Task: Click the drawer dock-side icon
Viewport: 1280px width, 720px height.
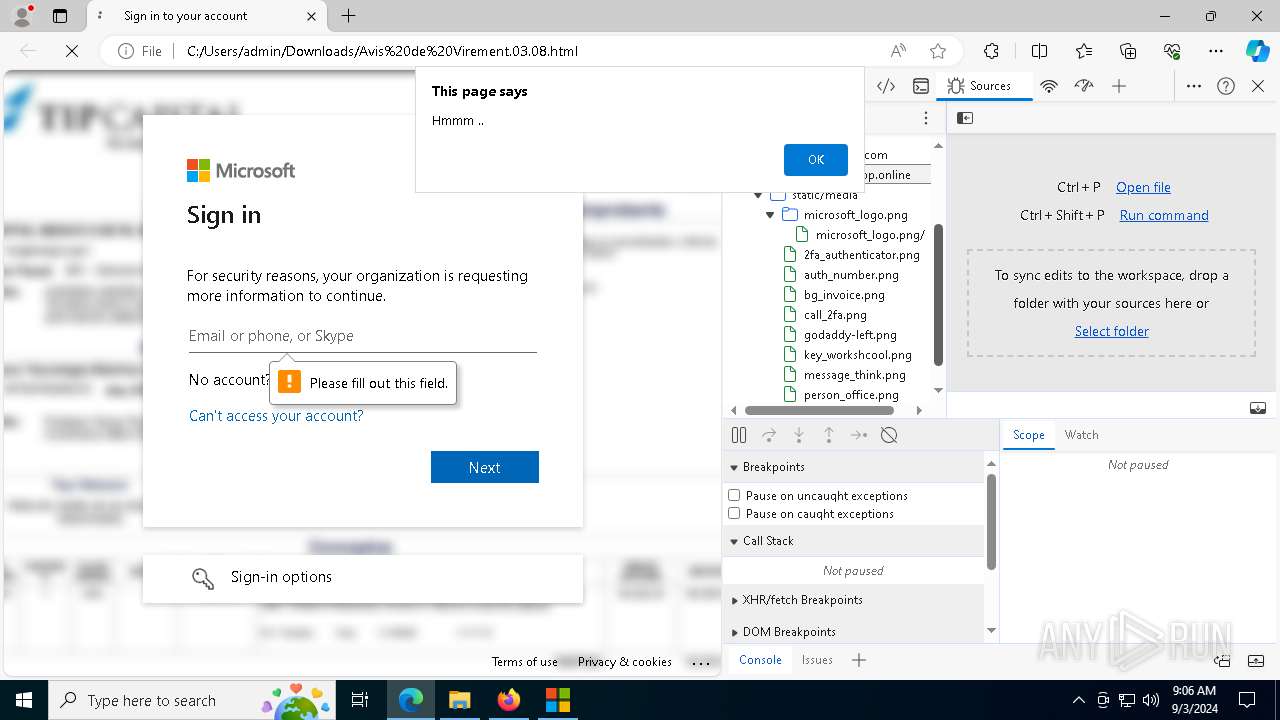Action: click(x=1222, y=660)
